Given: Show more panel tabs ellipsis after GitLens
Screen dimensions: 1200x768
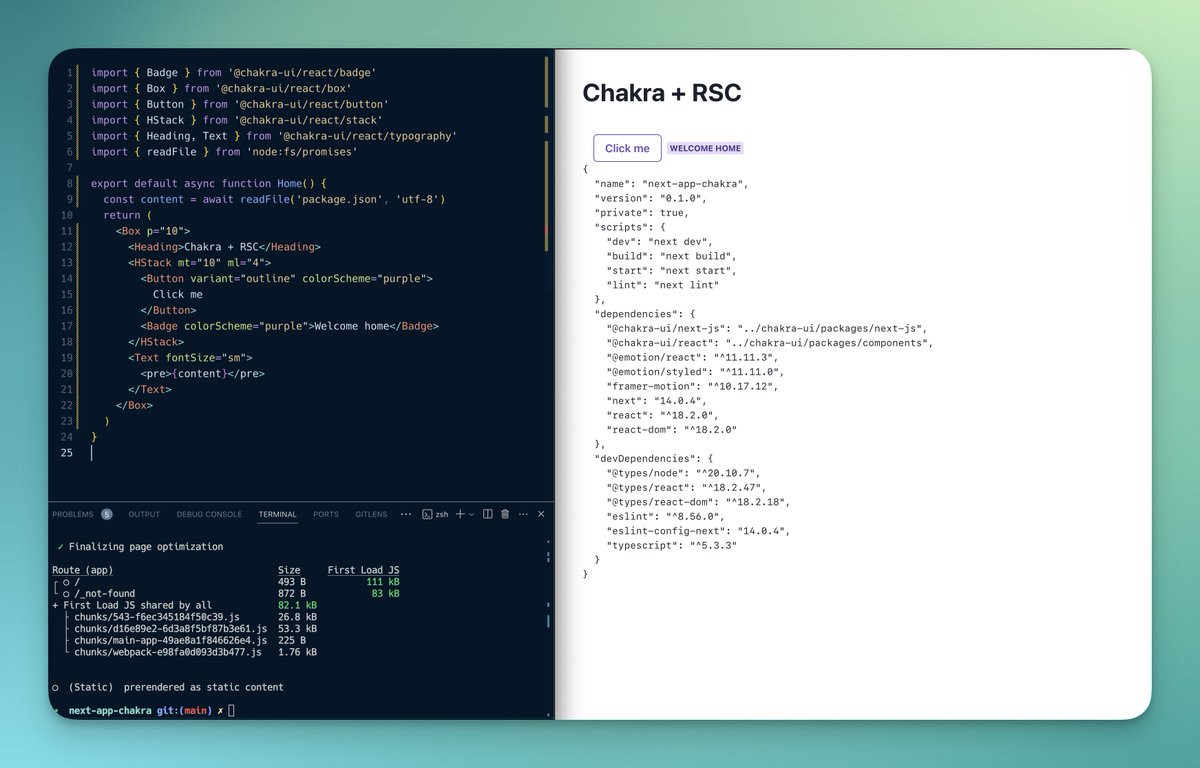Looking at the screenshot, I should 405,514.
